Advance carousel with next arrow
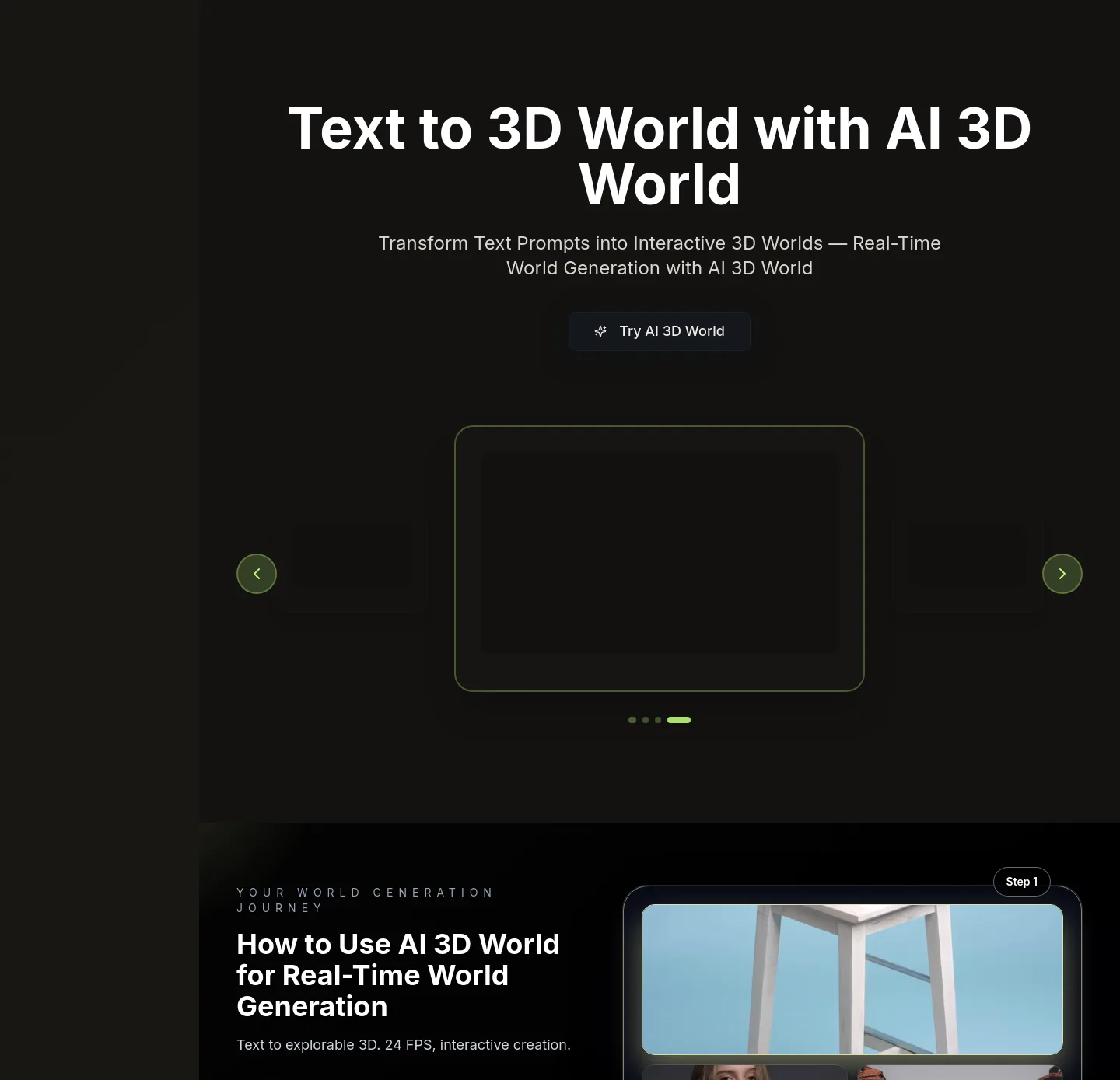1120x1080 pixels. (x=1062, y=574)
